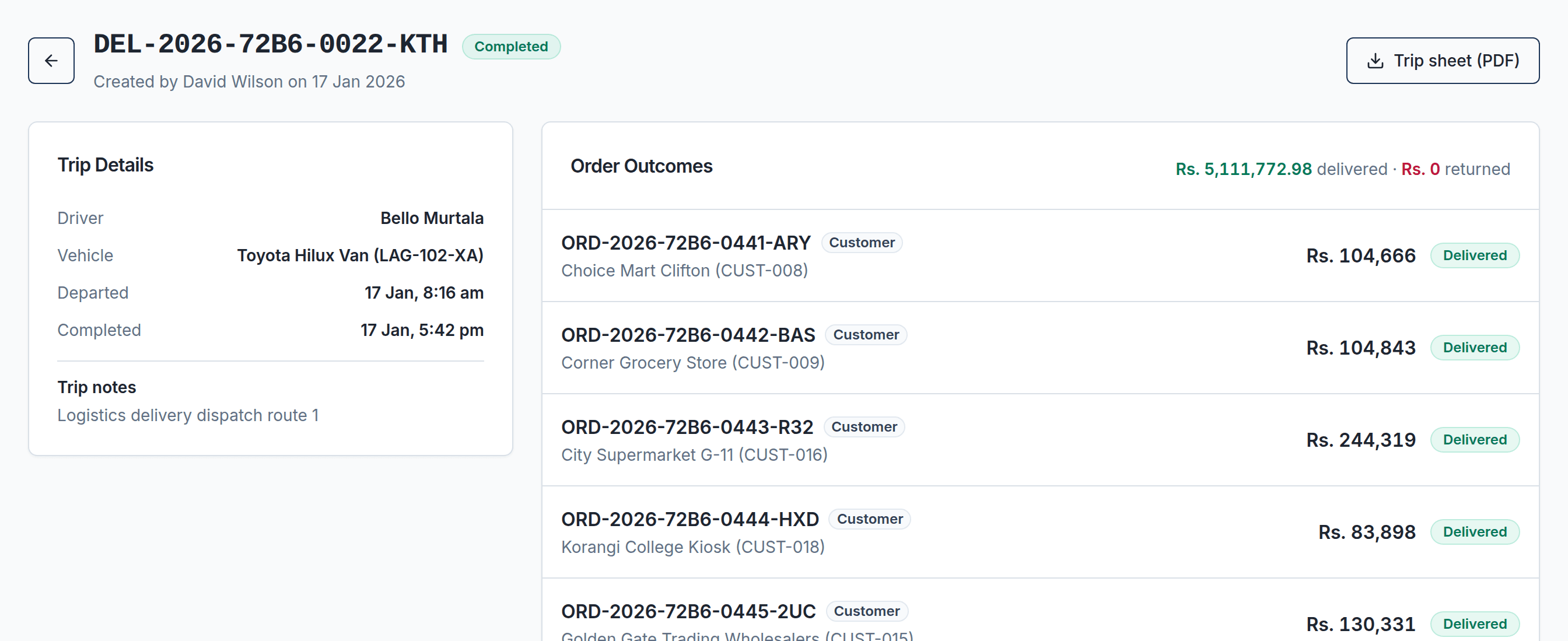Screen dimensions: 1568x641
Task: Click Korangi College Kiosk (CUST-018)
Action: point(692,547)
